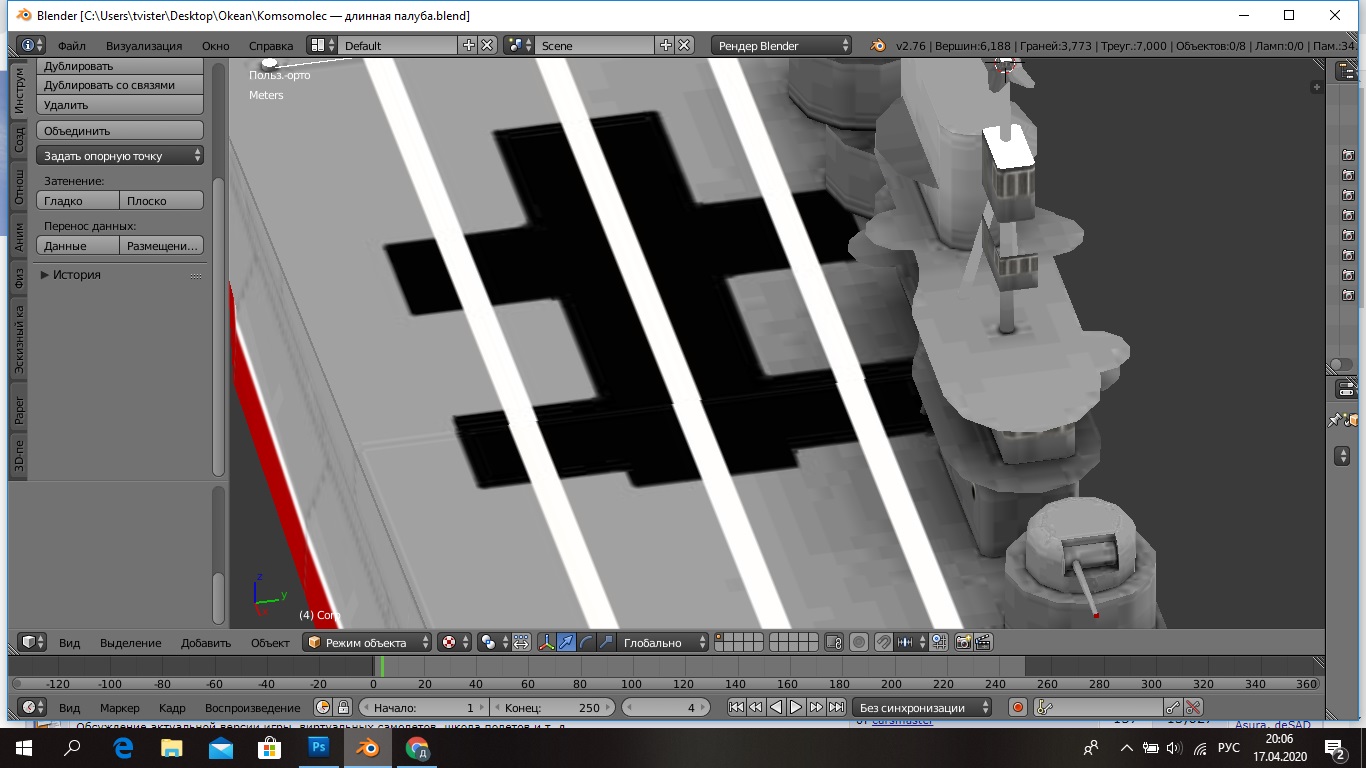Open the Режим объекта mode dropdown

368,642
